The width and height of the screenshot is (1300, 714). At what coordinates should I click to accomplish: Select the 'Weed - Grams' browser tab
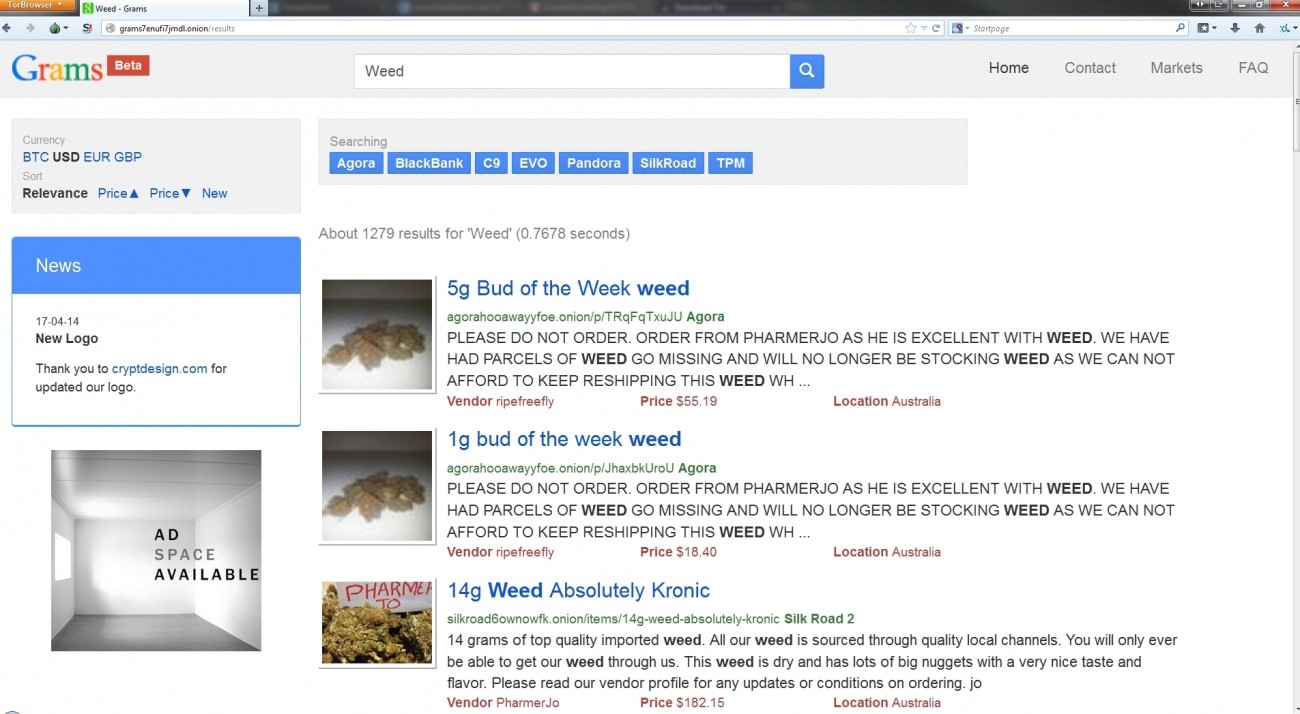(x=163, y=8)
